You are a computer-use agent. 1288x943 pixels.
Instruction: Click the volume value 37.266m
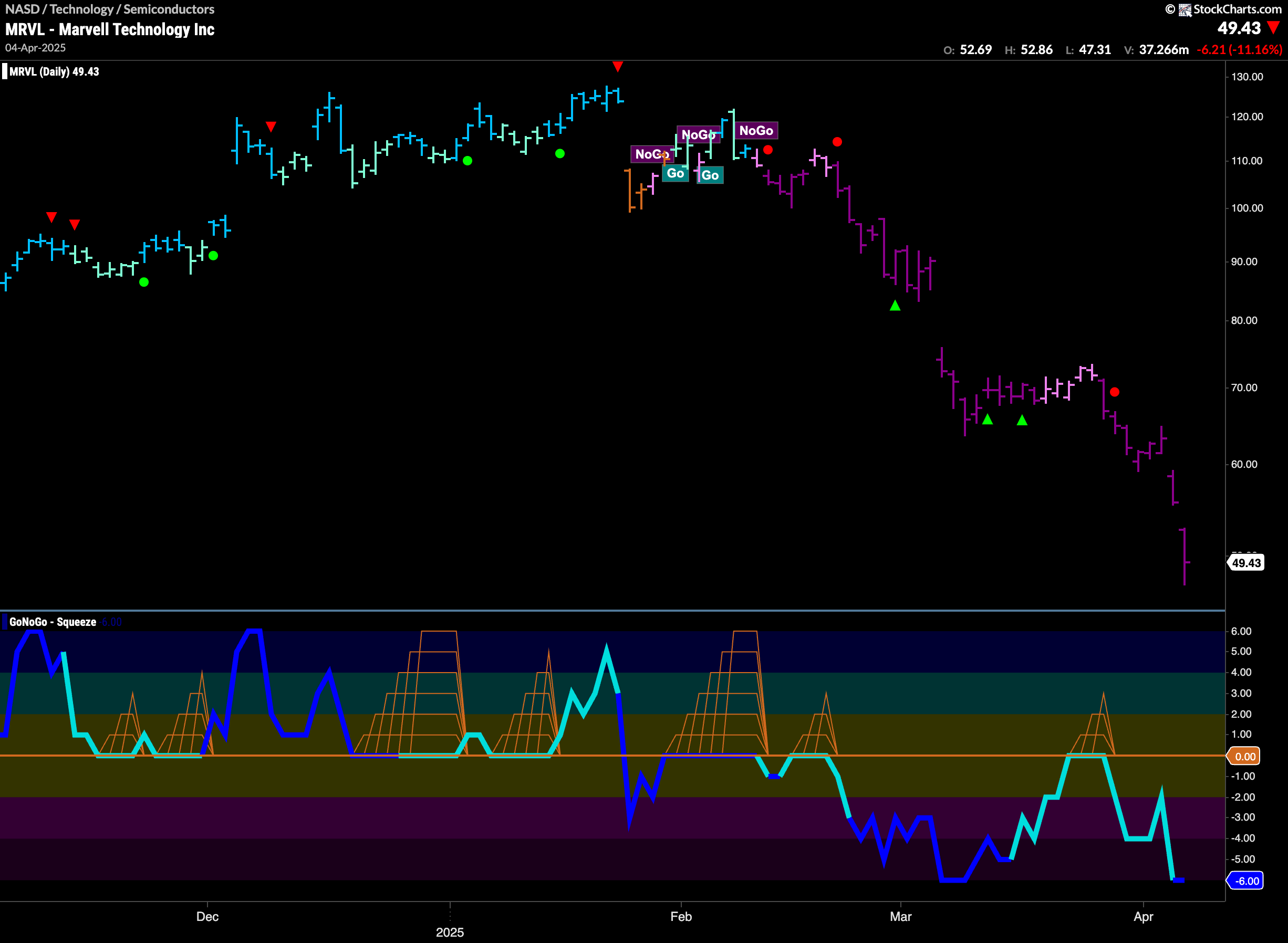click(1164, 50)
